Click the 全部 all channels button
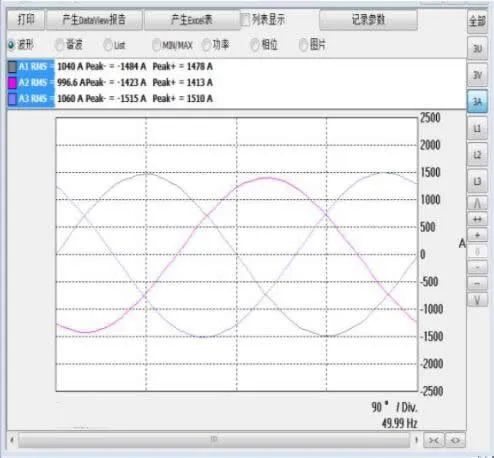 pos(477,21)
